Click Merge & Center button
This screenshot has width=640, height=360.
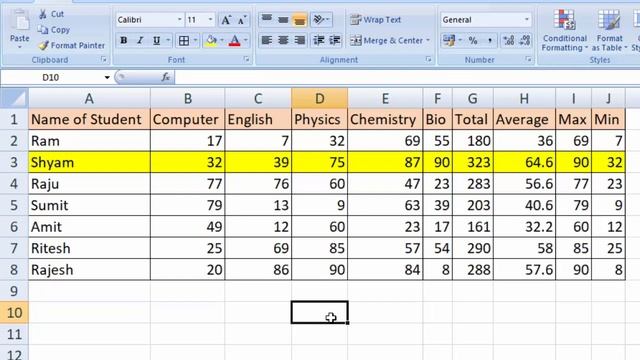(387, 40)
